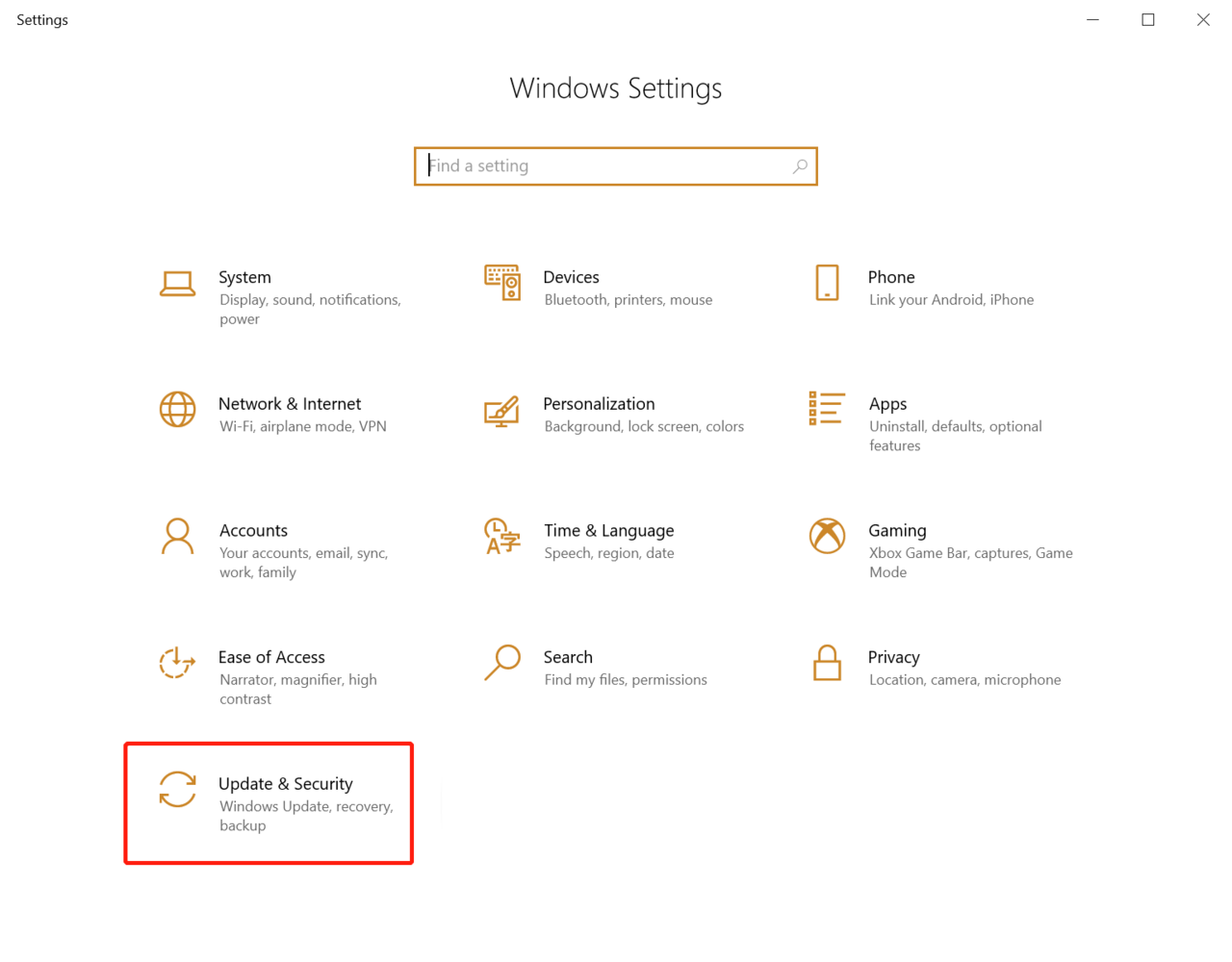
Task: Click the Accounts person icon
Action: point(177,537)
